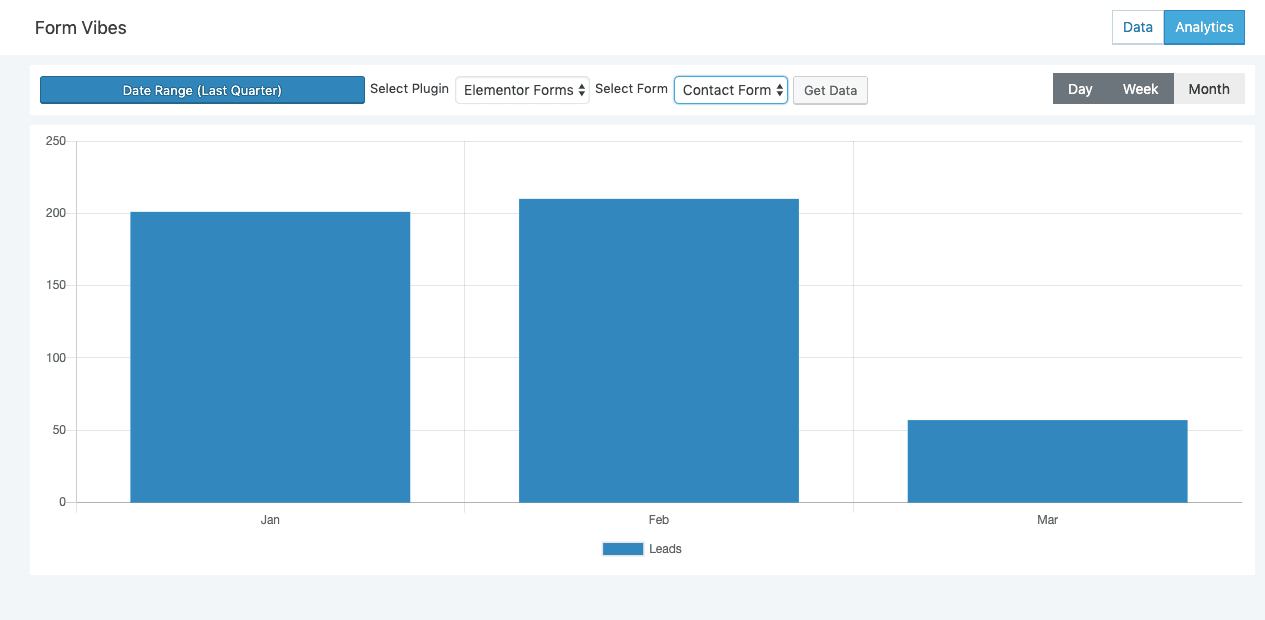Click the Select Plugin label
The image size is (1265, 620).
409,89
